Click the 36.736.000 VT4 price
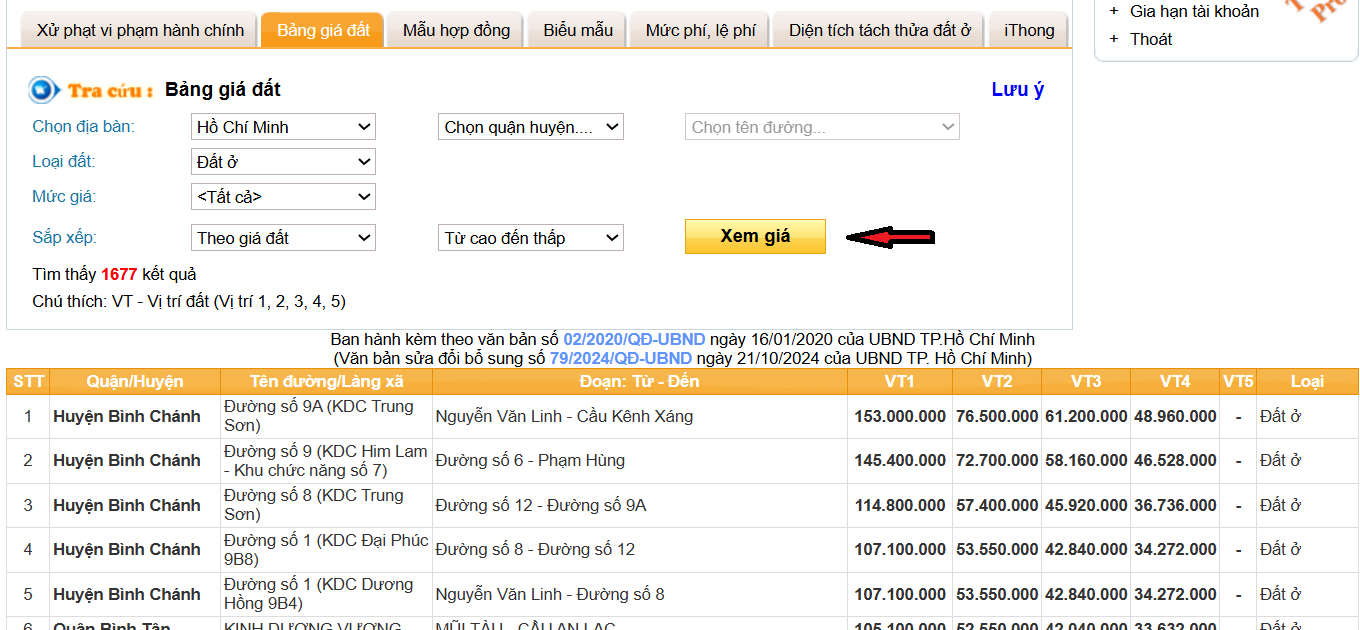Screen dimensions: 1360x630 coord(1176,505)
